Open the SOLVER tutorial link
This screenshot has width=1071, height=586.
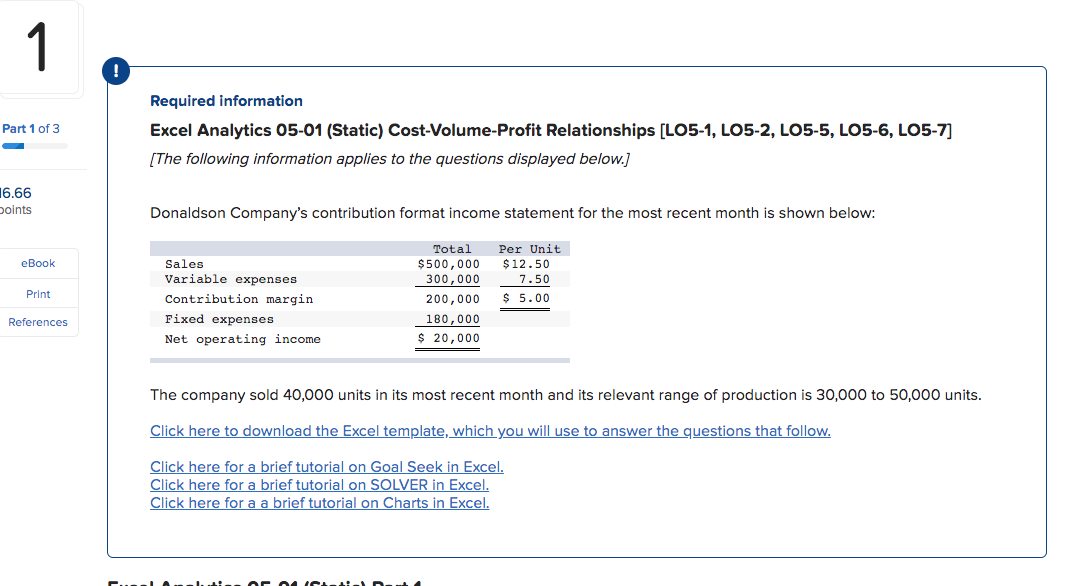point(320,485)
